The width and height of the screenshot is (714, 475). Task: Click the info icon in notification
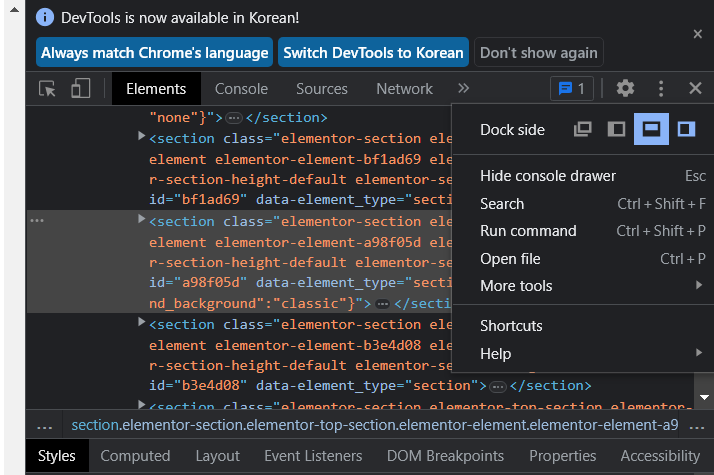[45, 17]
